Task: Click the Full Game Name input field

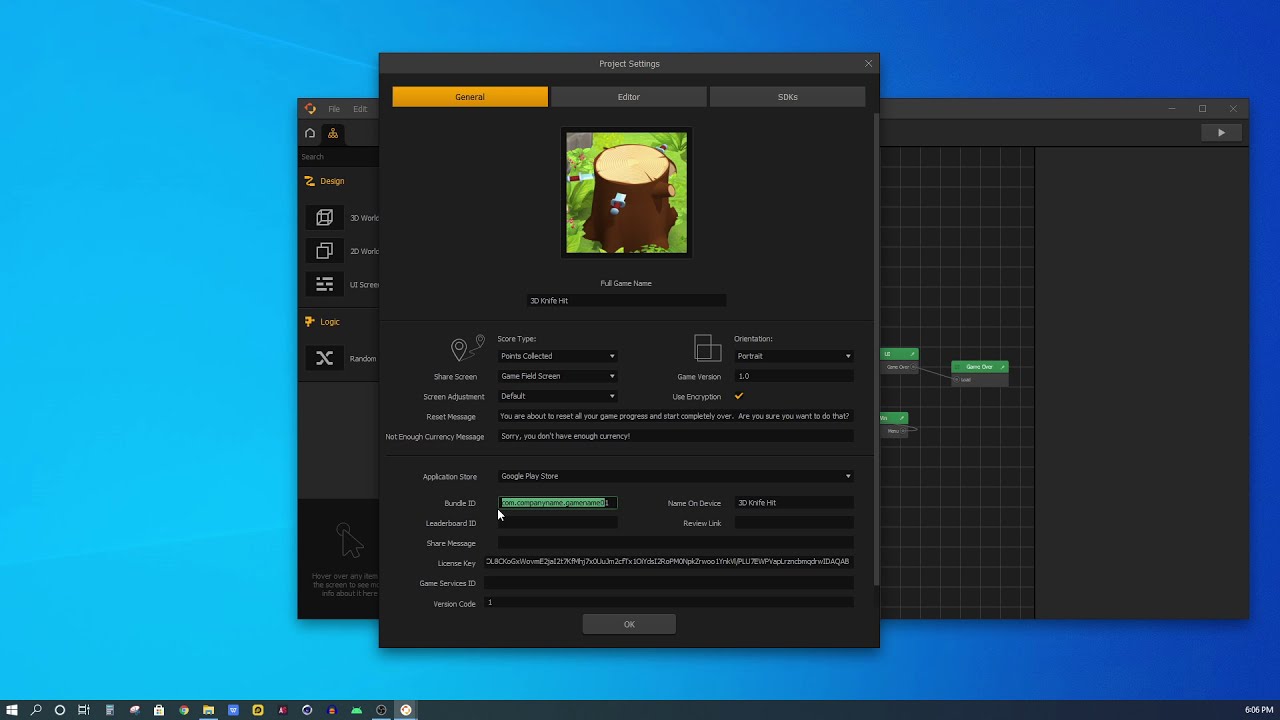Action: coord(627,301)
